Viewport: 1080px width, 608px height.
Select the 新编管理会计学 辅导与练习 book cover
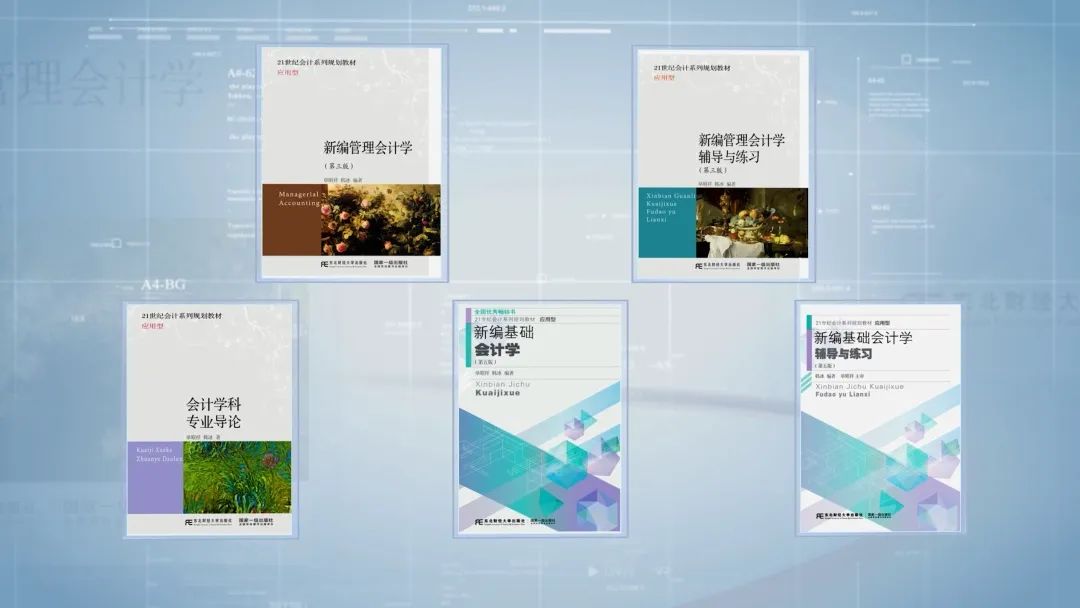tap(723, 165)
